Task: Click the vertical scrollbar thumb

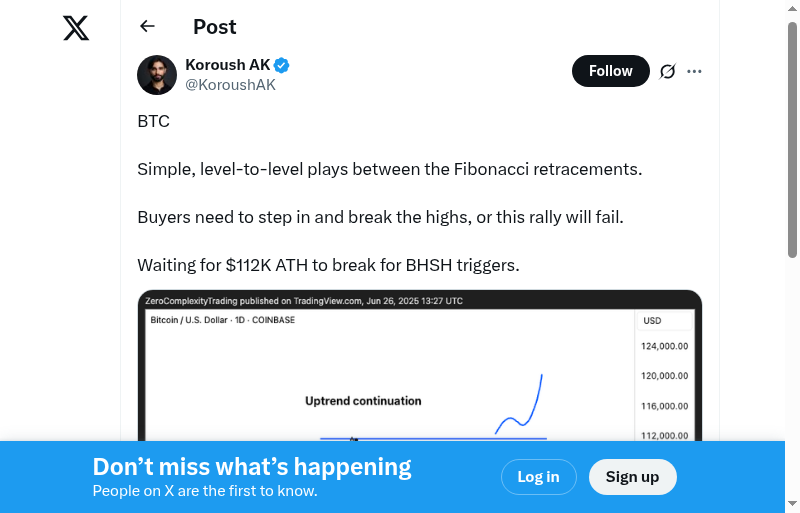Action: coord(792,140)
